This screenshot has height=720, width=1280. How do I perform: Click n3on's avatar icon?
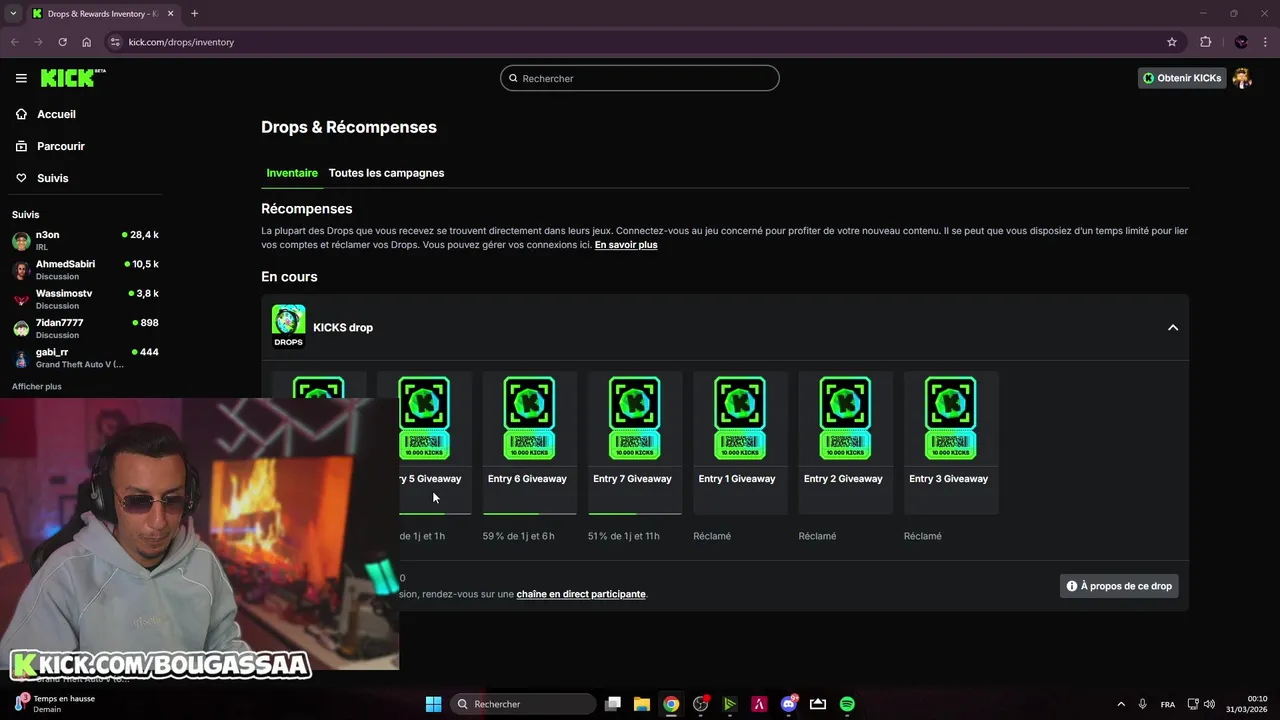coord(21,241)
